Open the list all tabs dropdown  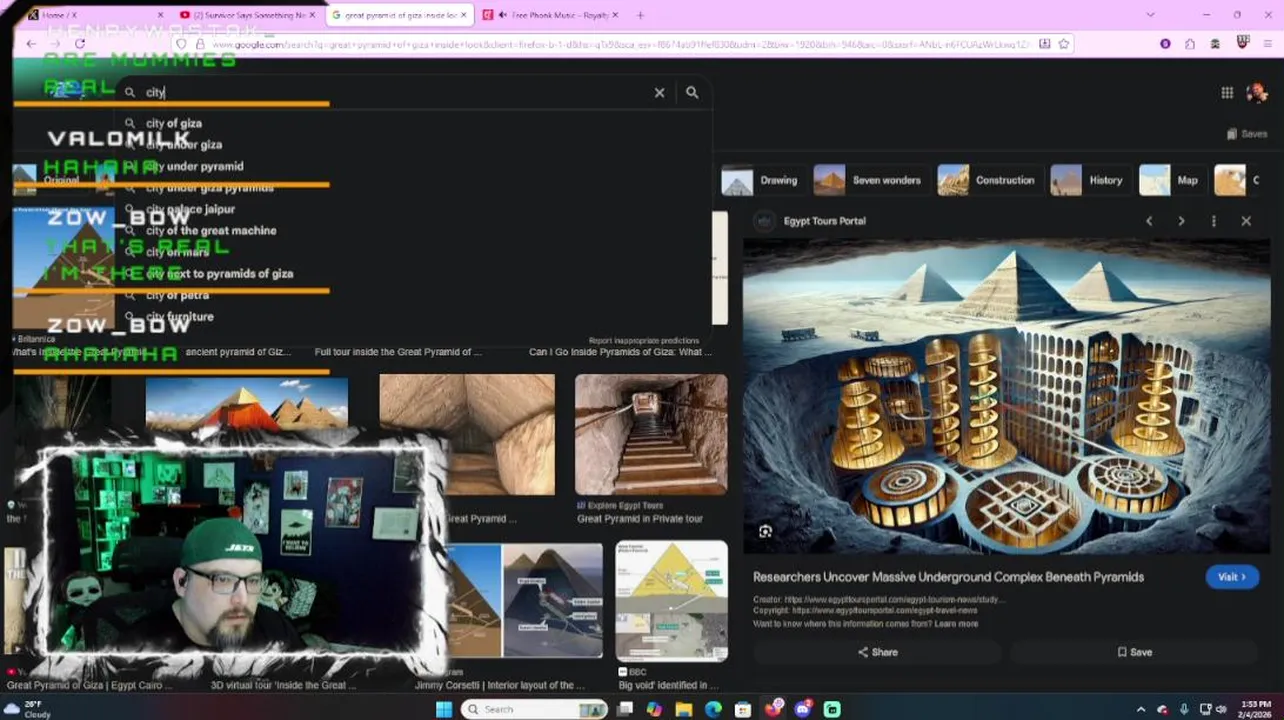coord(1150,15)
